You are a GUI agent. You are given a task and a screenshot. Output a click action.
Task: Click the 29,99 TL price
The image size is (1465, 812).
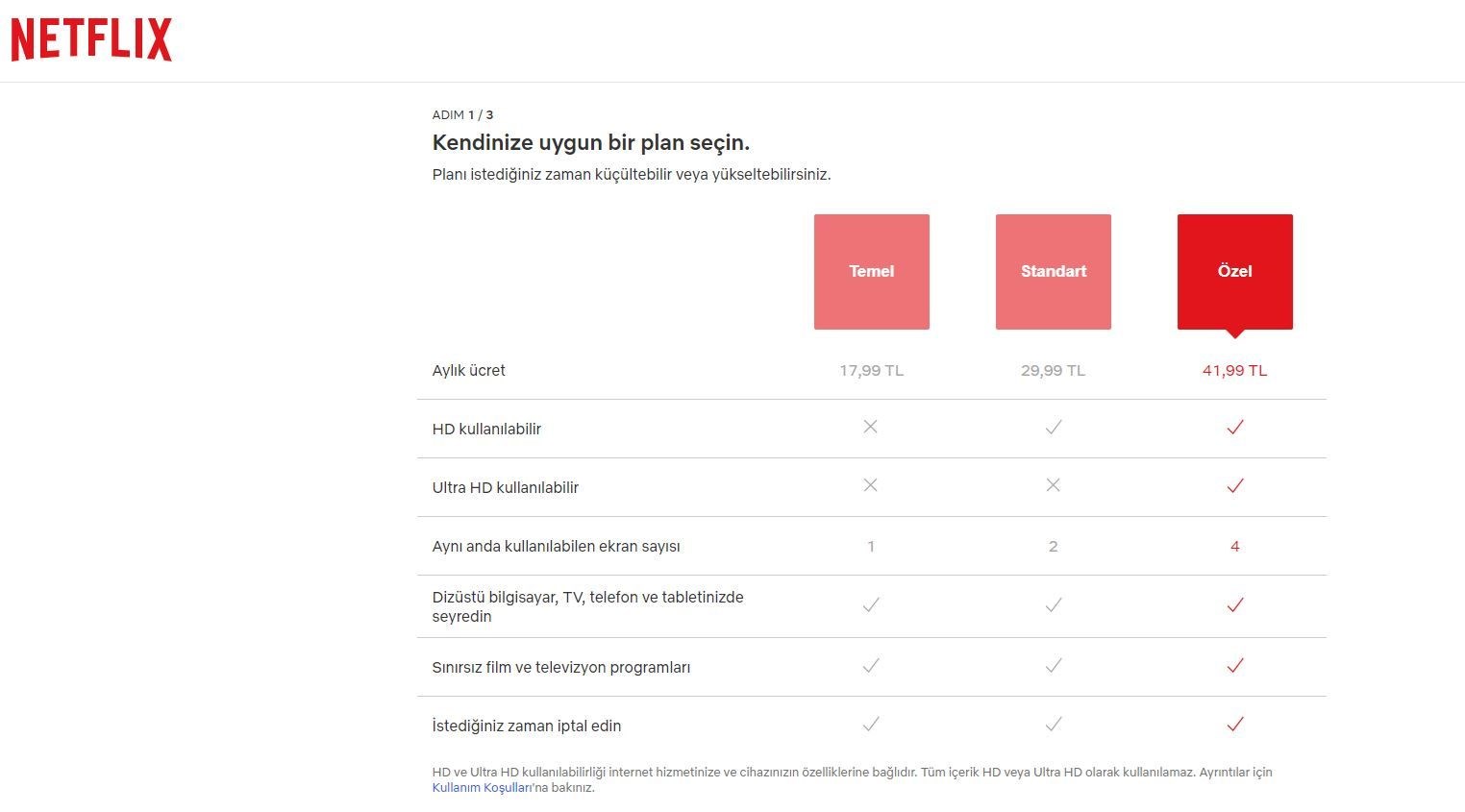click(x=1053, y=371)
